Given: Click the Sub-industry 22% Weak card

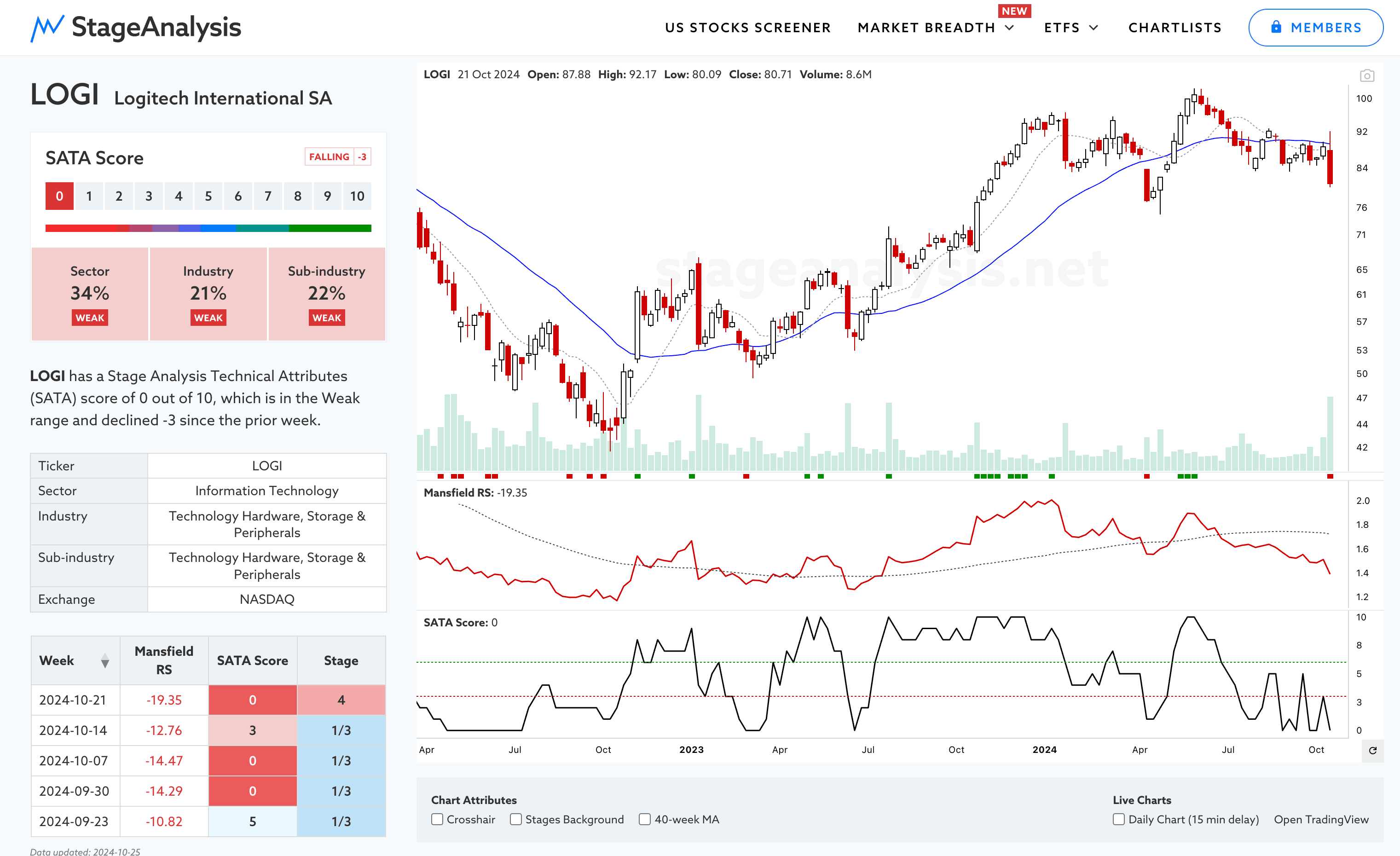Looking at the screenshot, I should (327, 294).
